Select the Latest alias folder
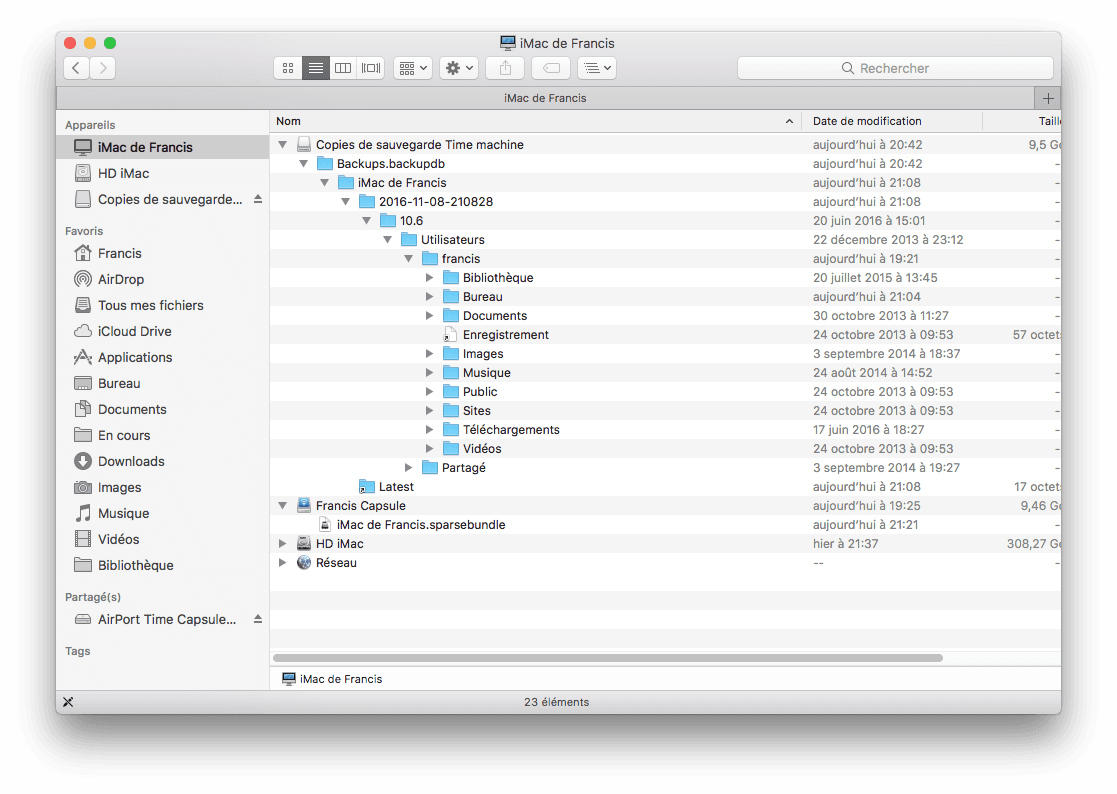The width and height of the screenshot is (1117, 794). pos(665,486)
